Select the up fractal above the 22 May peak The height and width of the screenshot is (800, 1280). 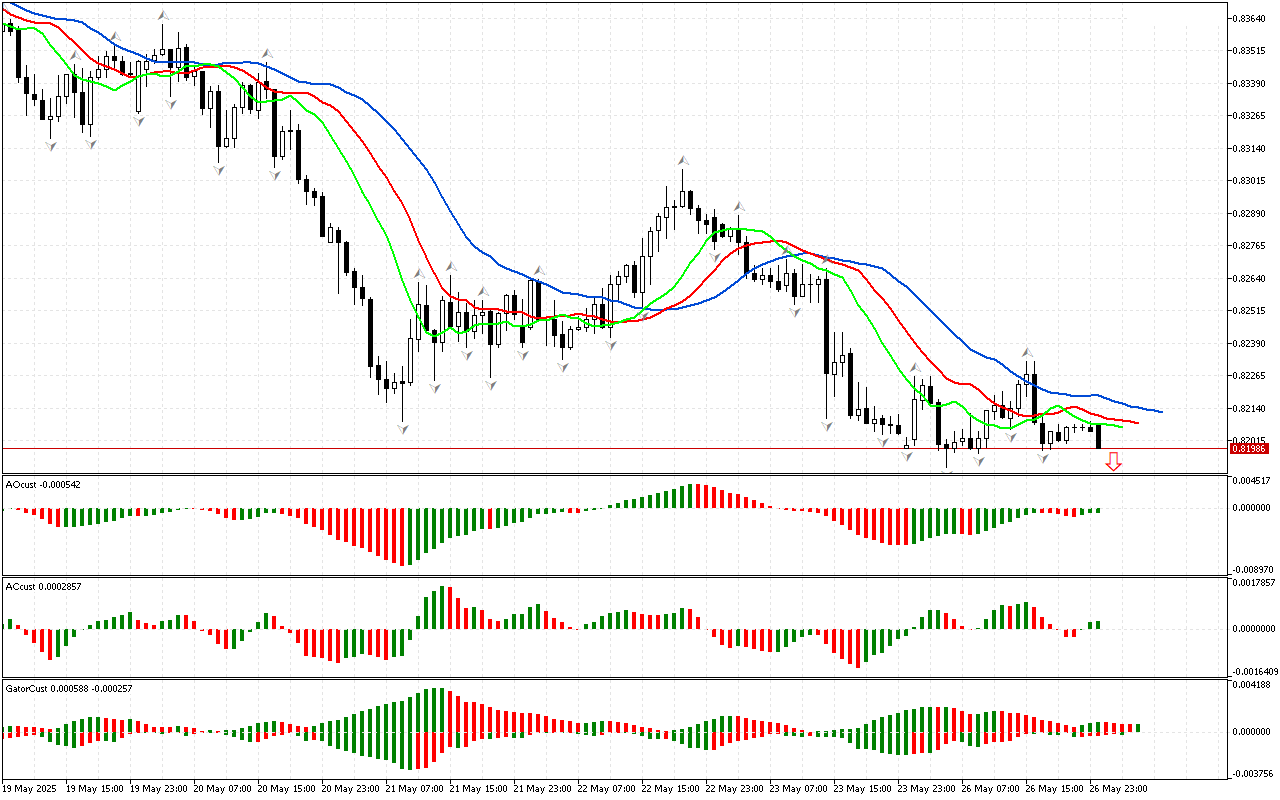pyautogui.click(x=683, y=160)
